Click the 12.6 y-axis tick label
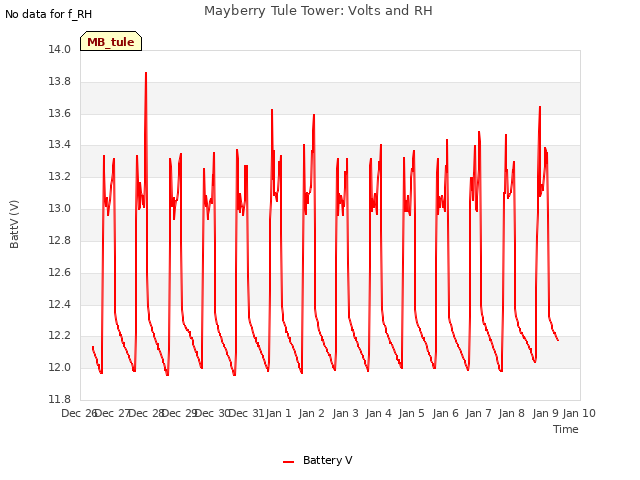The width and height of the screenshot is (640, 480). (x=60, y=272)
